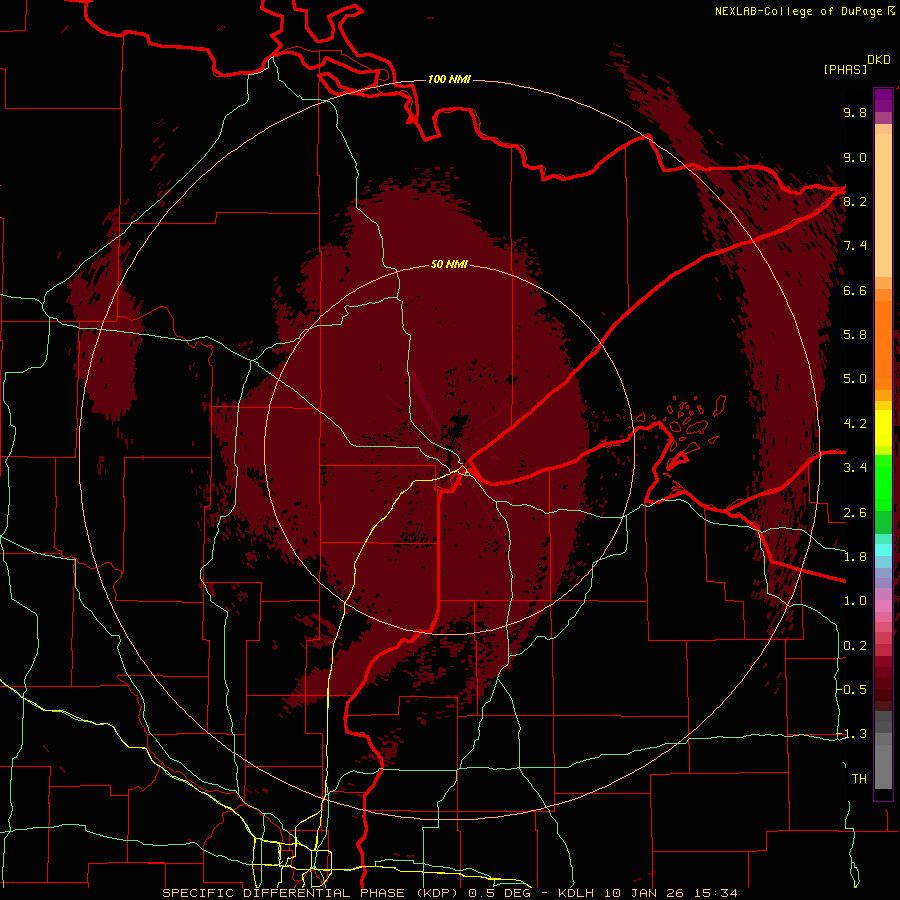Click the NEXLAB-College of DuPage credit text
The height and width of the screenshot is (900, 900).
[799, 11]
